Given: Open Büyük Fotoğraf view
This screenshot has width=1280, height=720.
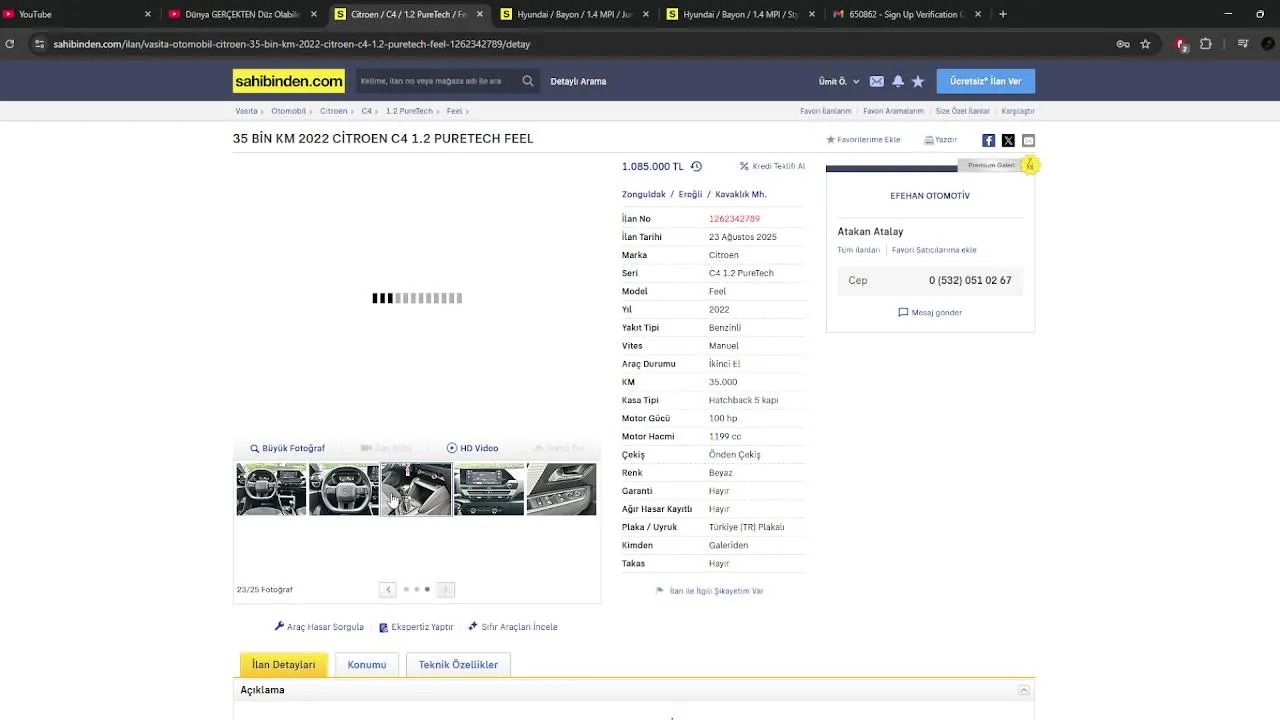Looking at the screenshot, I should pos(288,448).
